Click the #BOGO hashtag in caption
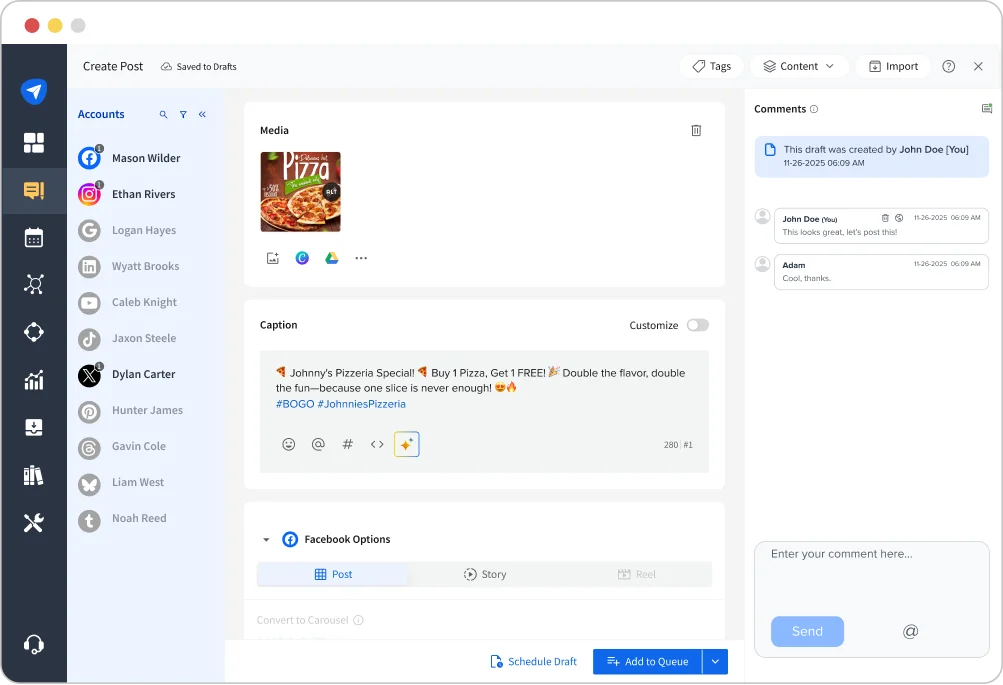This screenshot has width=1003, height=685. [x=295, y=404]
